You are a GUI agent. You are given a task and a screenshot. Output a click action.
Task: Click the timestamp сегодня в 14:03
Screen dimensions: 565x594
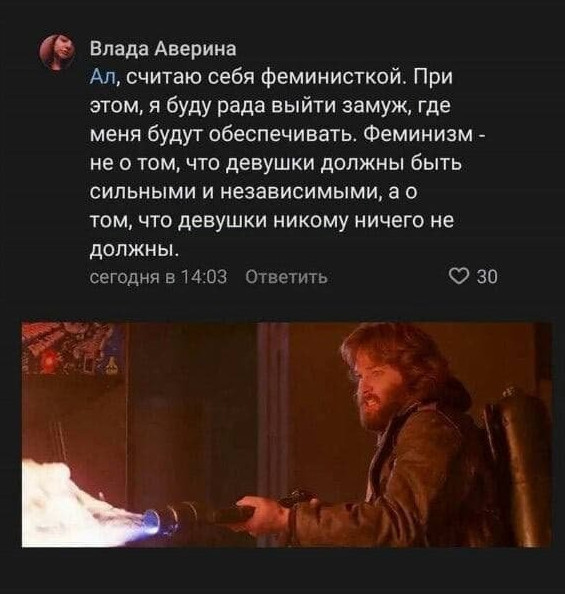[158, 277]
